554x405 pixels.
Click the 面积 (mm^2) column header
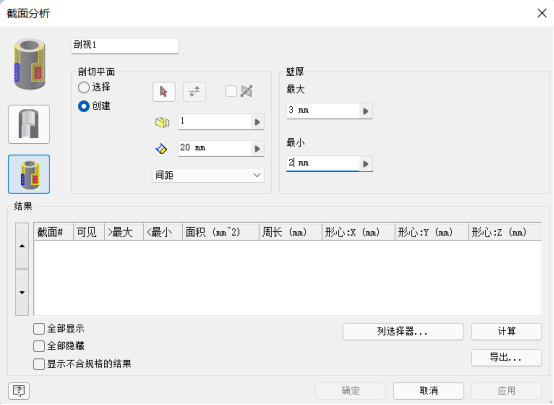(x=221, y=232)
